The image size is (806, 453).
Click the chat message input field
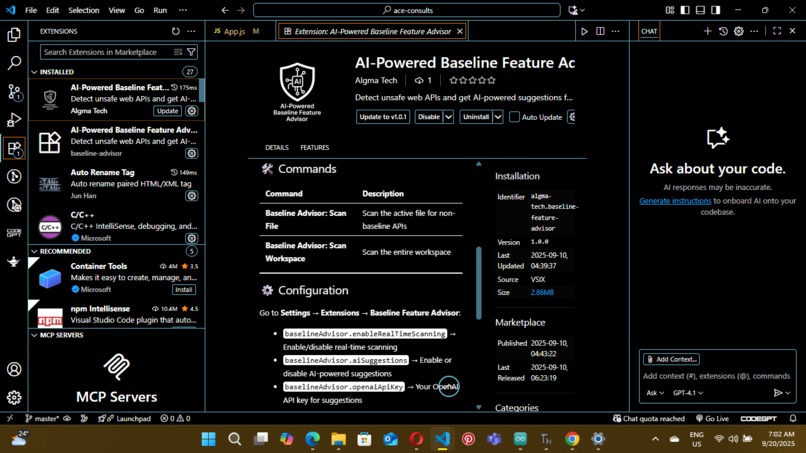point(718,376)
